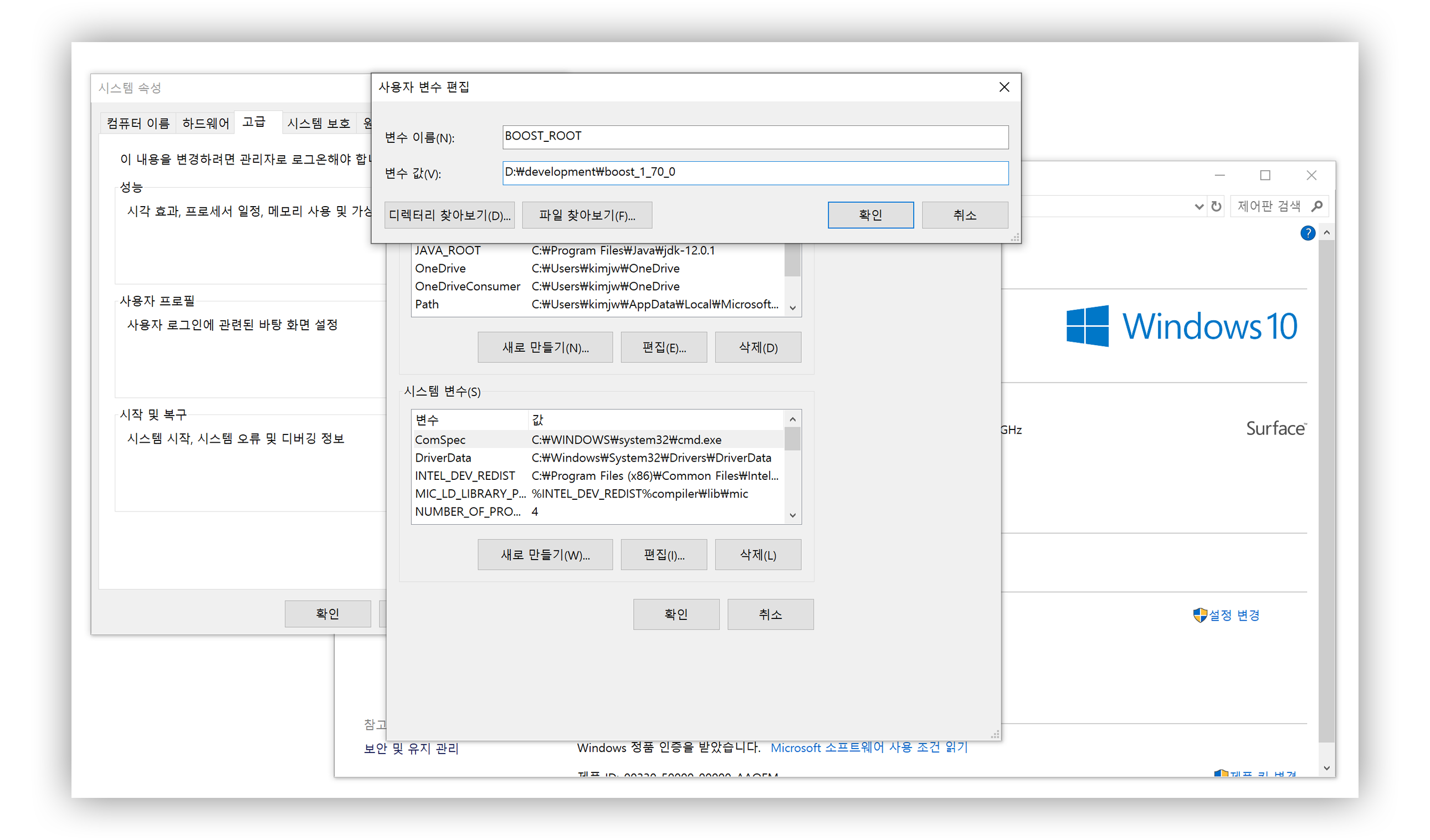Switch to the 하드웨어 tab
This screenshot has height=840, width=1430.
point(206,123)
